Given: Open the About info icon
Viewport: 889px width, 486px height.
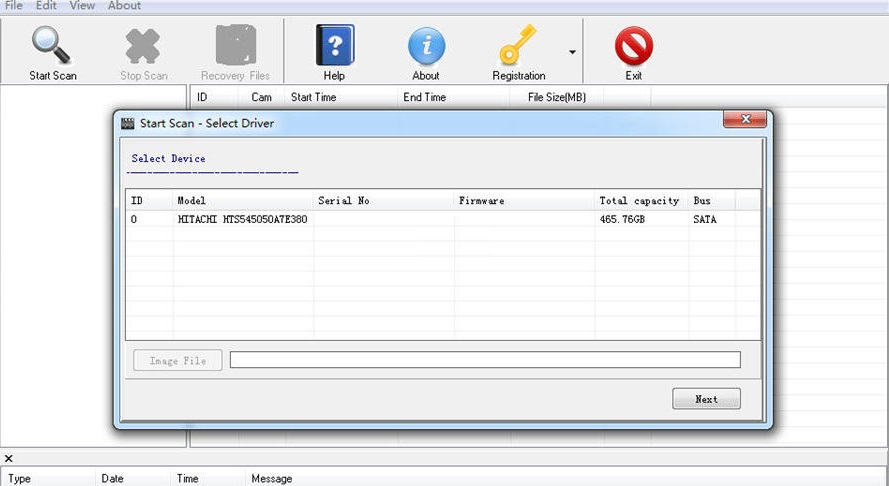Looking at the screenshot, I should coord(426,45).
